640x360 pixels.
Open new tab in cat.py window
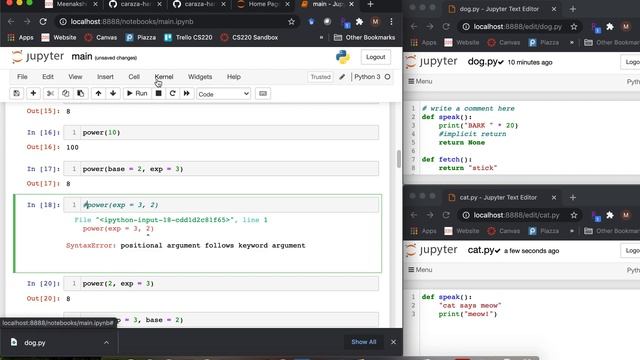point(573,197)
